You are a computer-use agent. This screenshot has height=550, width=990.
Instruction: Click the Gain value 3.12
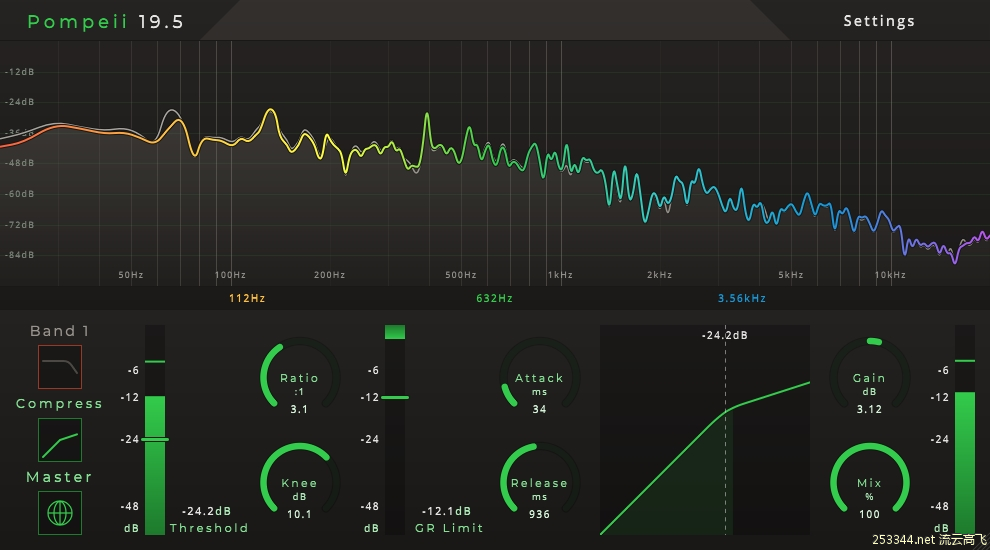pyautogui.click(x=869, y=409)
